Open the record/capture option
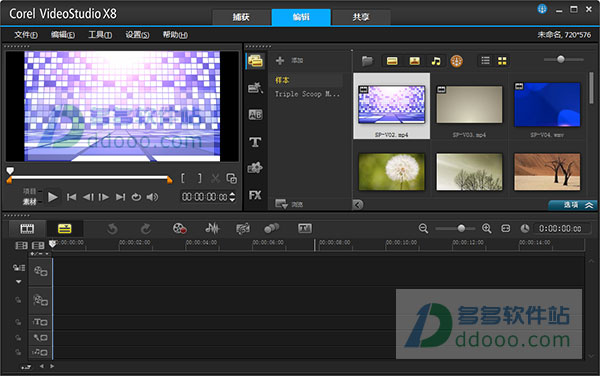Screen dimensions: 600x376 179,228
